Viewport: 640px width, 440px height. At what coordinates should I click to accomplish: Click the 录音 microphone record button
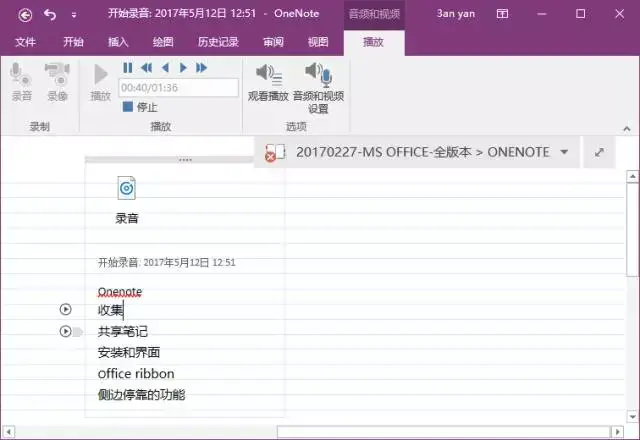coord(22,82)
